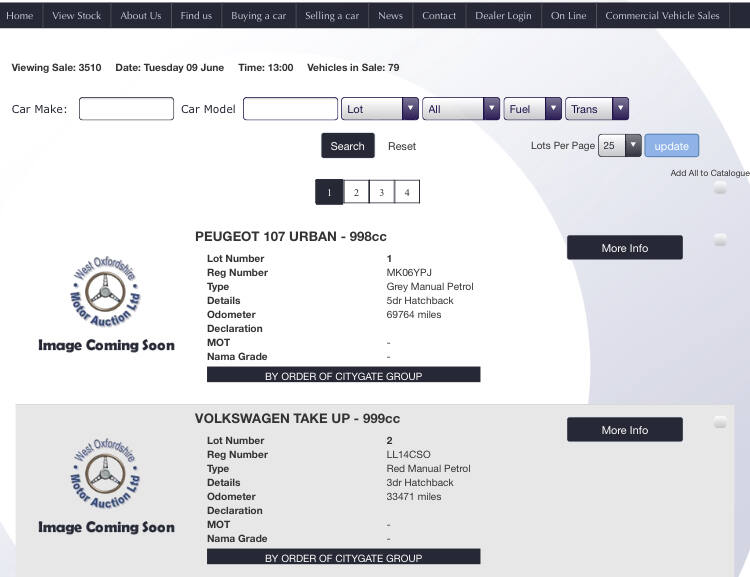Open Commercial Vehicle Sales page
The width and height of the screenshot is (750, 577).
tap(662, 15)
